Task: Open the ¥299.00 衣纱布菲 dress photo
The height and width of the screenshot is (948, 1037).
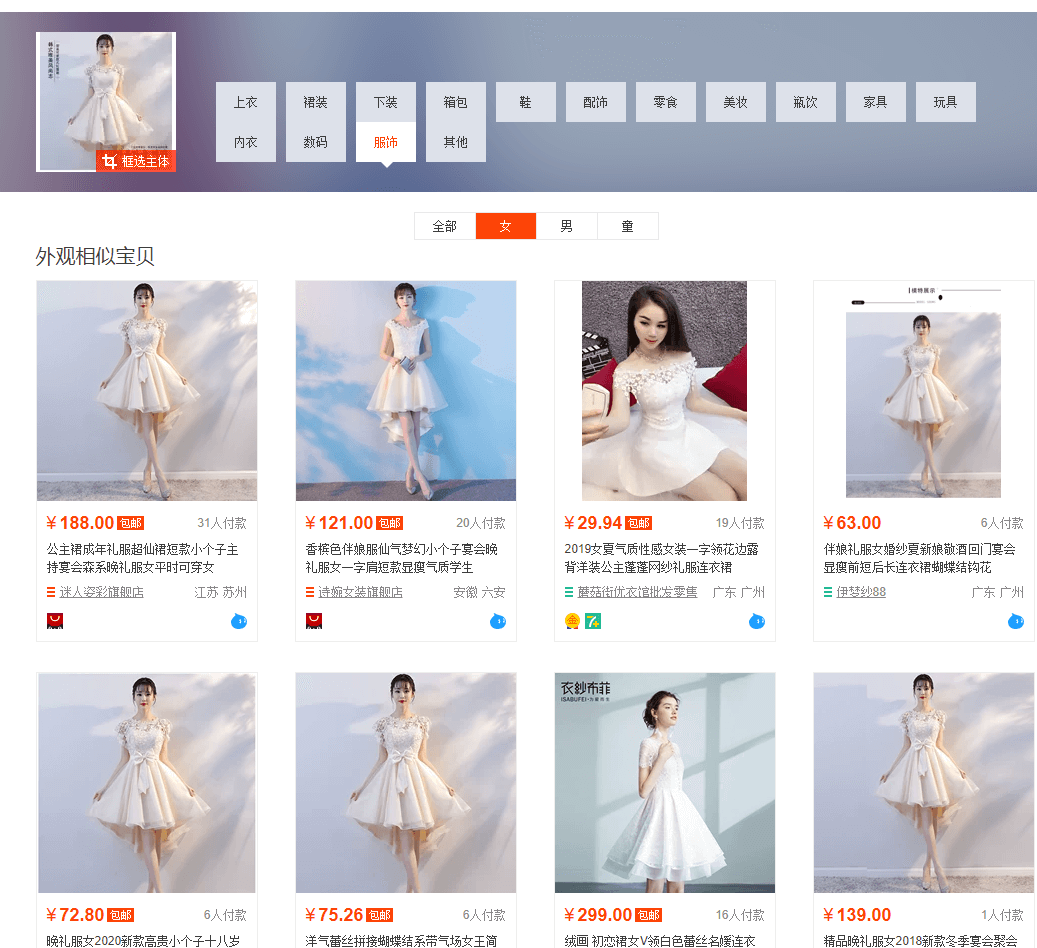Action: click(665, 783)
